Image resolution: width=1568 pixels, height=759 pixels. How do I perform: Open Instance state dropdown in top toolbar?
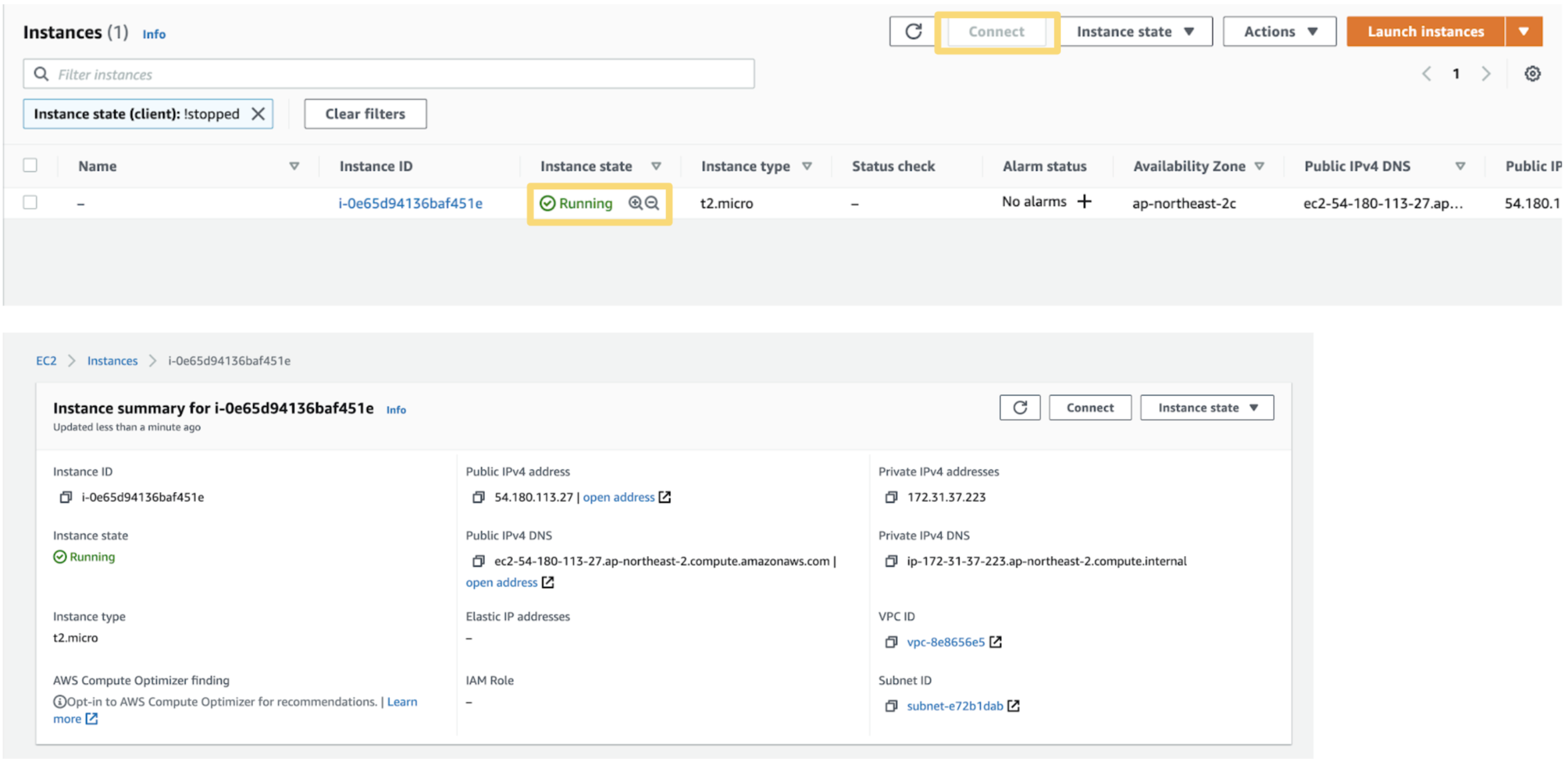tap(1136, 31)
